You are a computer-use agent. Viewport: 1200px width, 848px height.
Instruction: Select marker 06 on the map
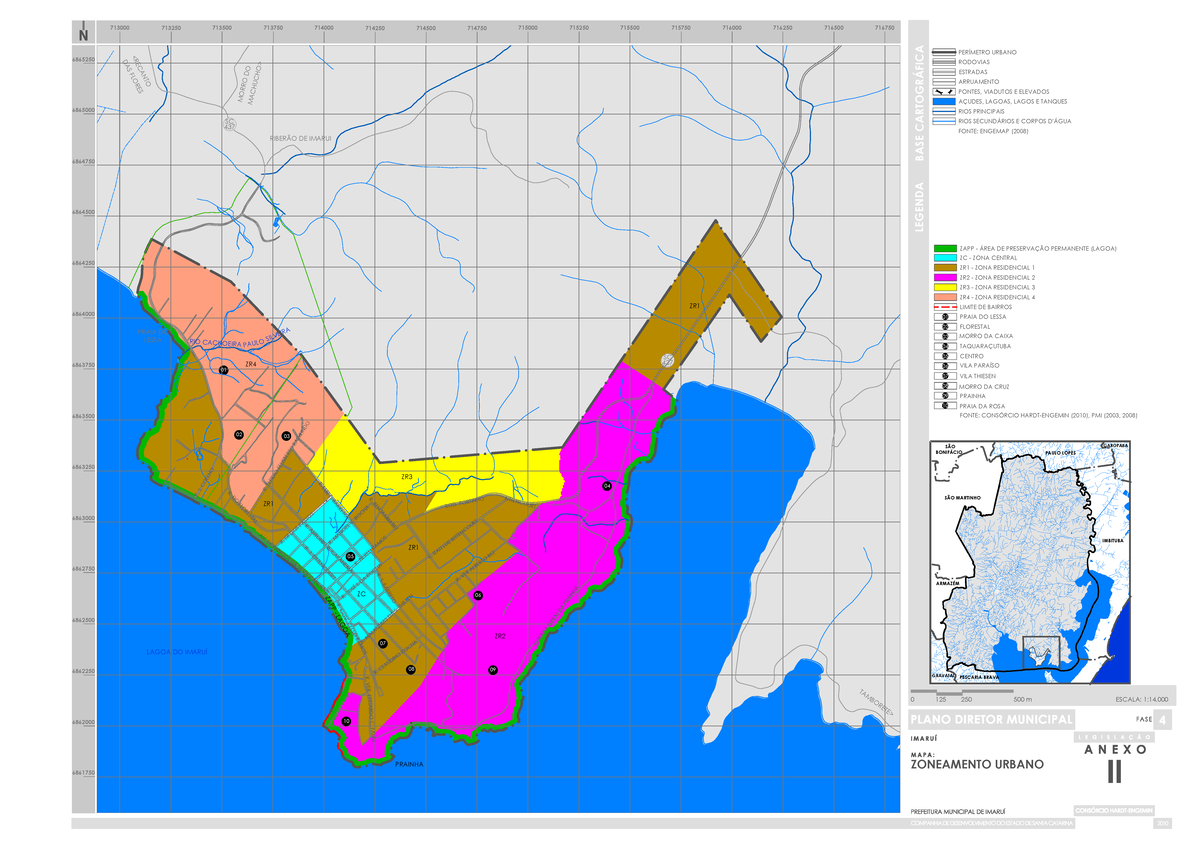480,594
